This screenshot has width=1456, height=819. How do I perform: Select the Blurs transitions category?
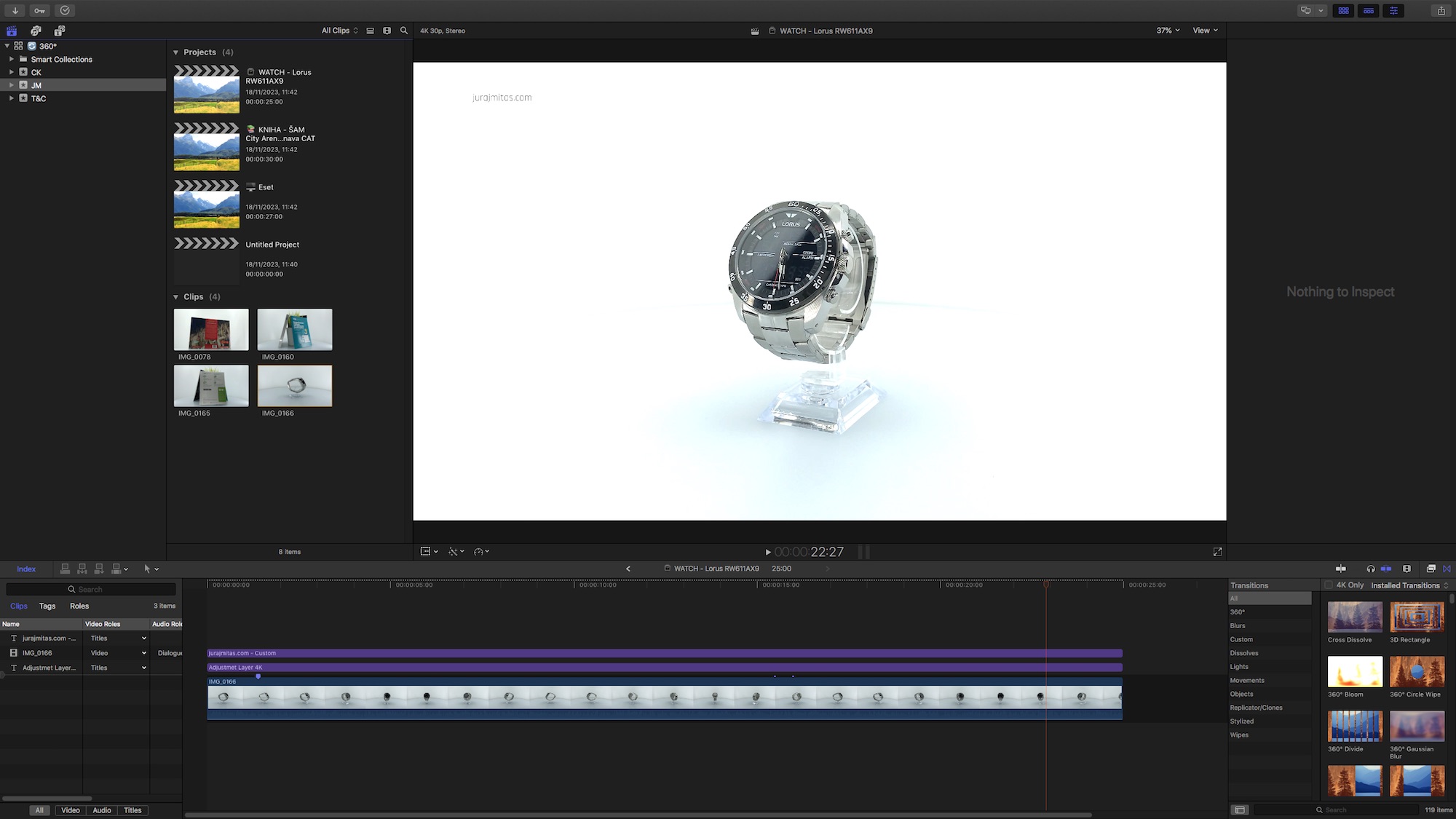pyautogui.click(x=1270, y=626)
